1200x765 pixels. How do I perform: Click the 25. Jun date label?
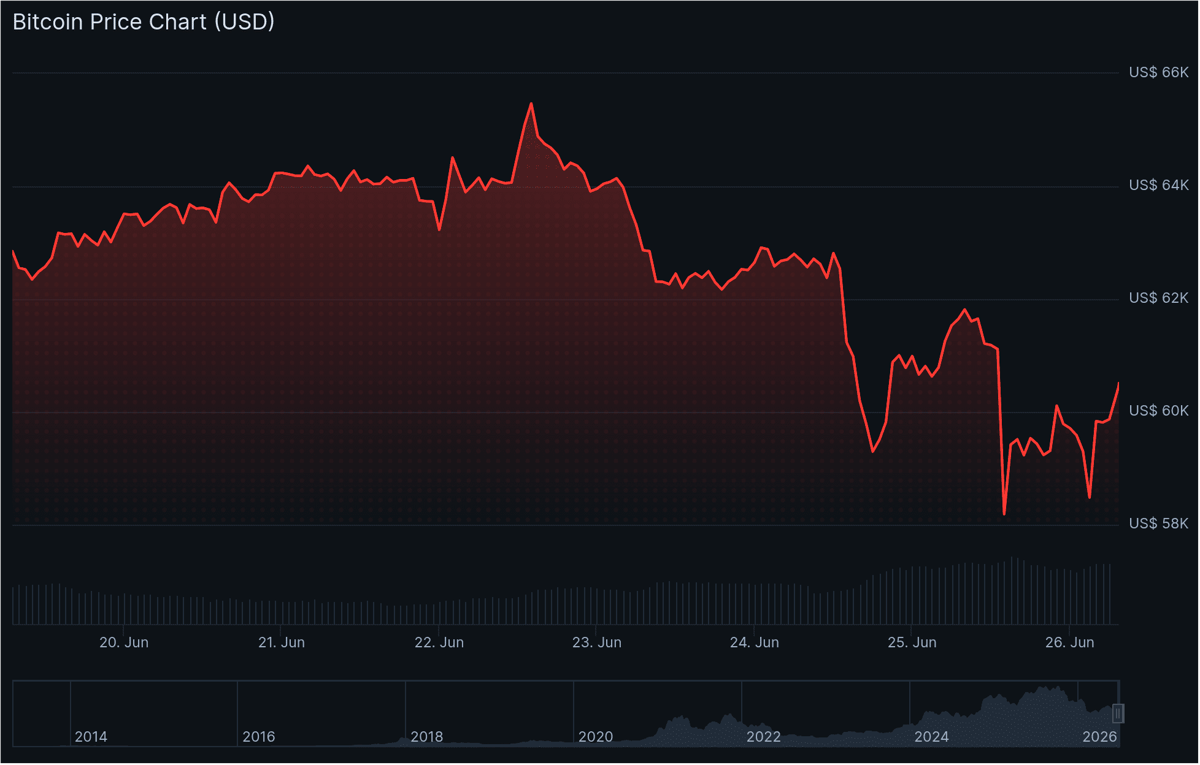[912, 642]
